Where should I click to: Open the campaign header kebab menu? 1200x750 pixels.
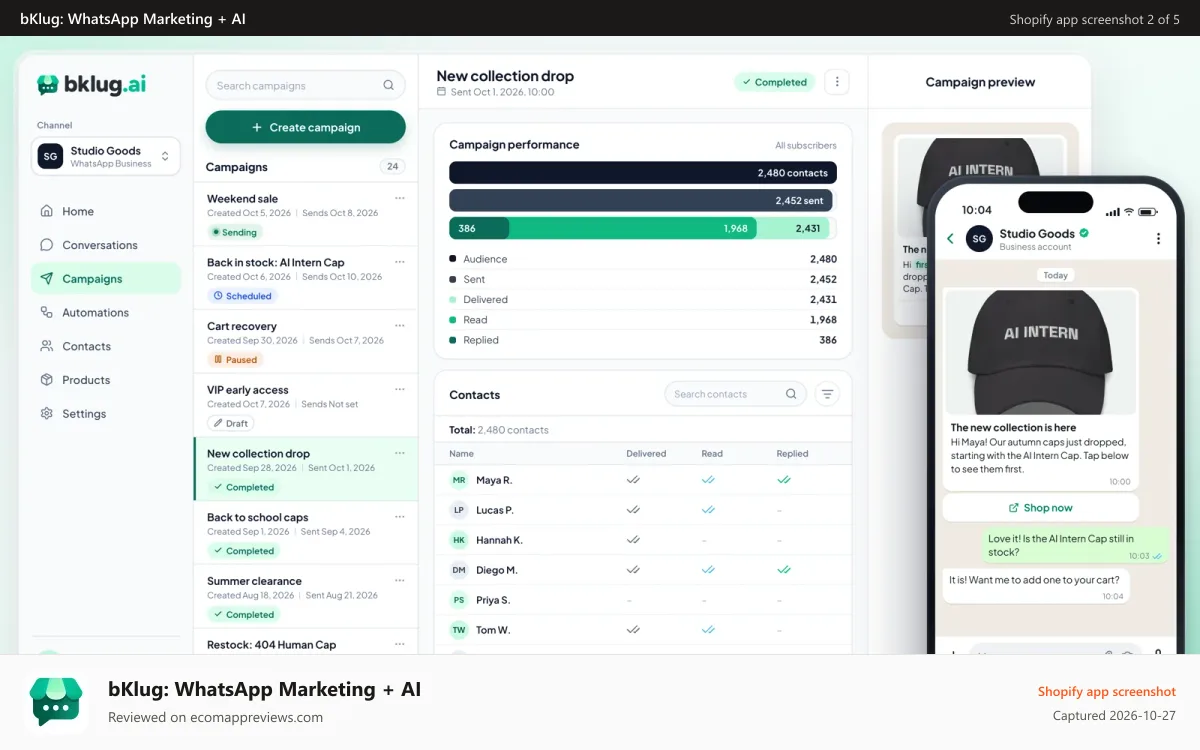coord(837,82)
